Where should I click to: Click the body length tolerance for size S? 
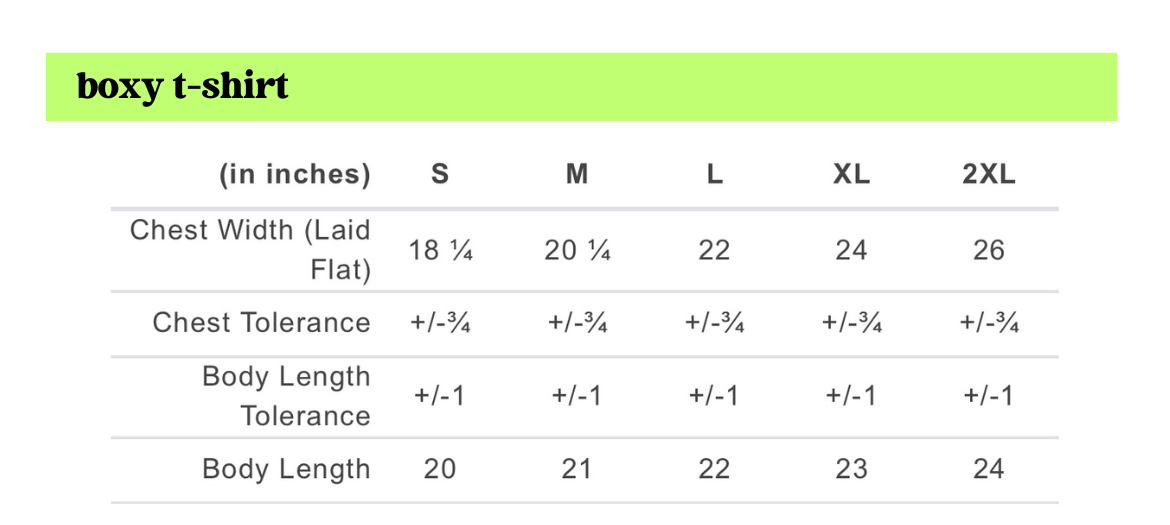[440, 396]
